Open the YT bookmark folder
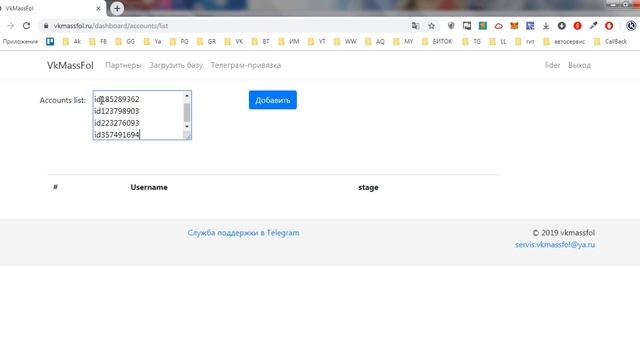This screenshot has width=640, height=360. (317, 41)
